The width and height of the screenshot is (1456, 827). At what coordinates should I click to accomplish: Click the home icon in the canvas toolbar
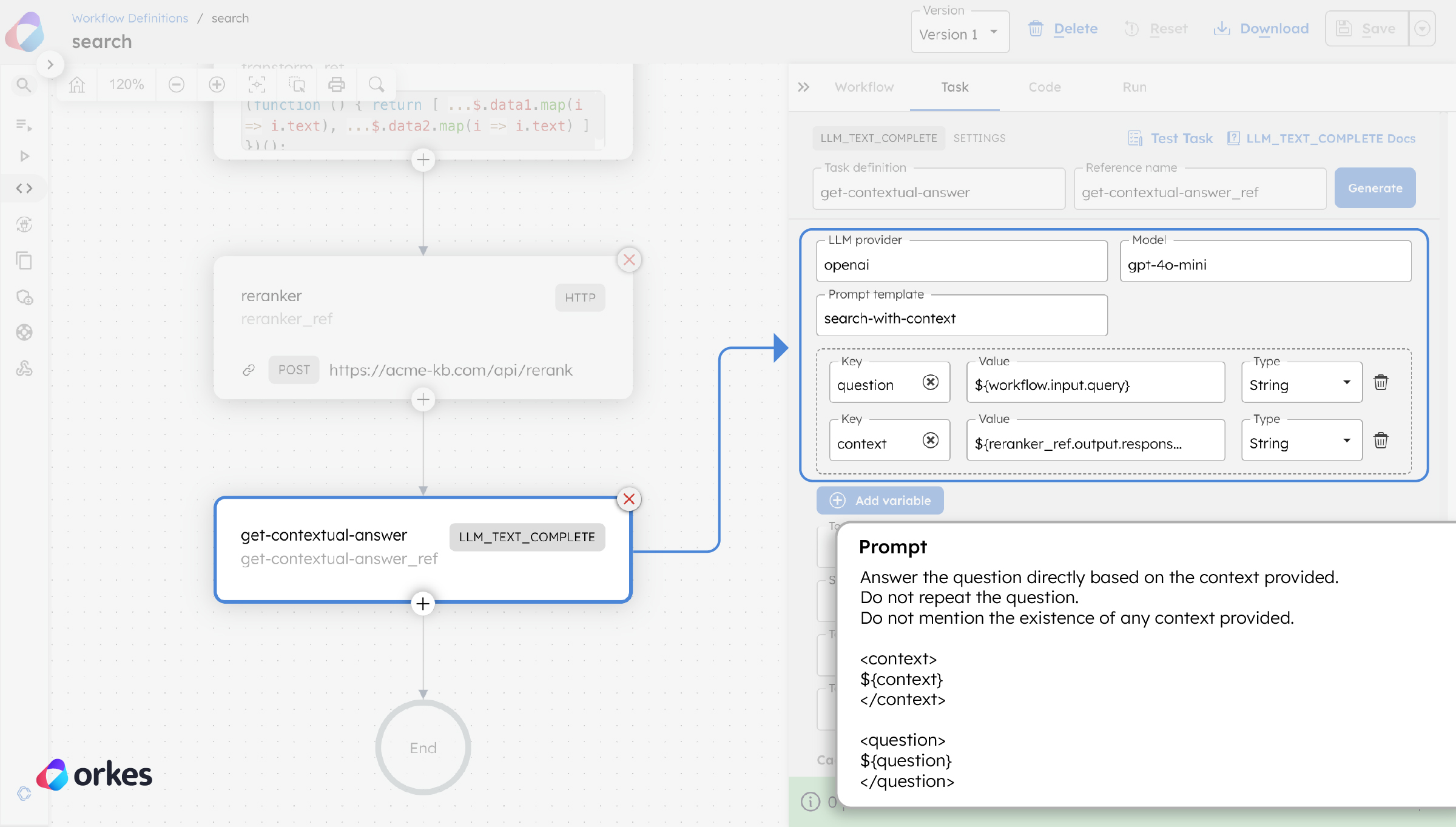[76, 84]
